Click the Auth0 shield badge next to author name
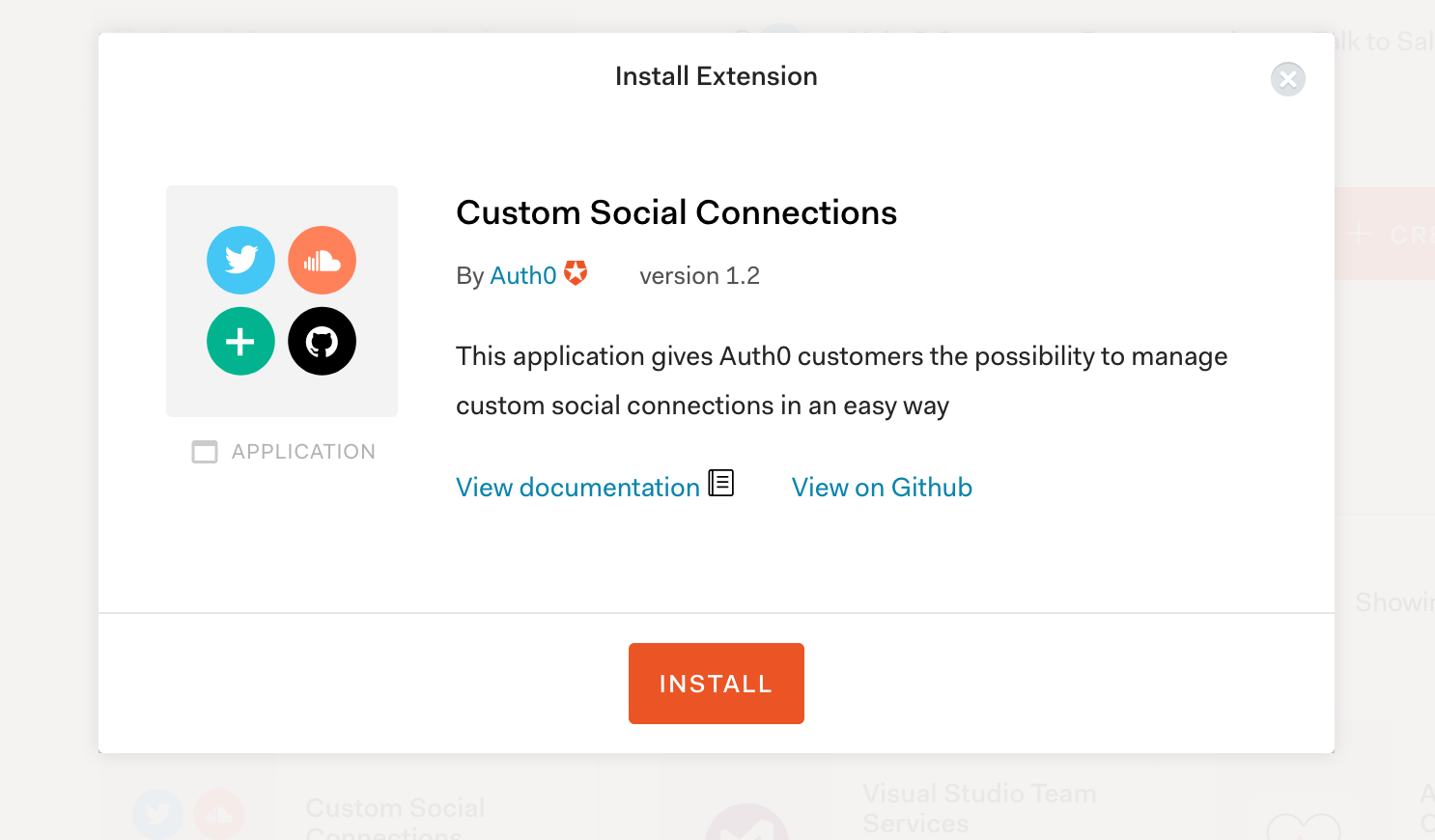 576,273
